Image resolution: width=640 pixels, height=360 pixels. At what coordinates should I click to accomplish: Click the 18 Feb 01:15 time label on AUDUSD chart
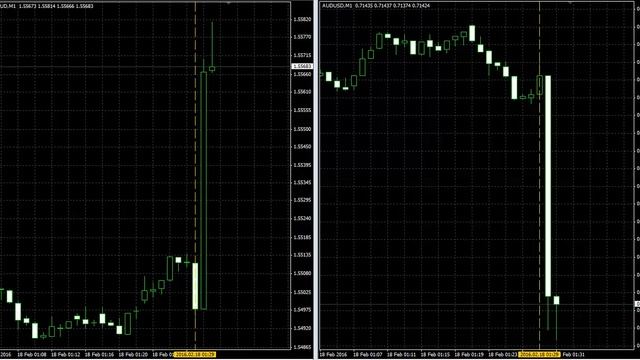pyautogui.click(x=435, y=355)
